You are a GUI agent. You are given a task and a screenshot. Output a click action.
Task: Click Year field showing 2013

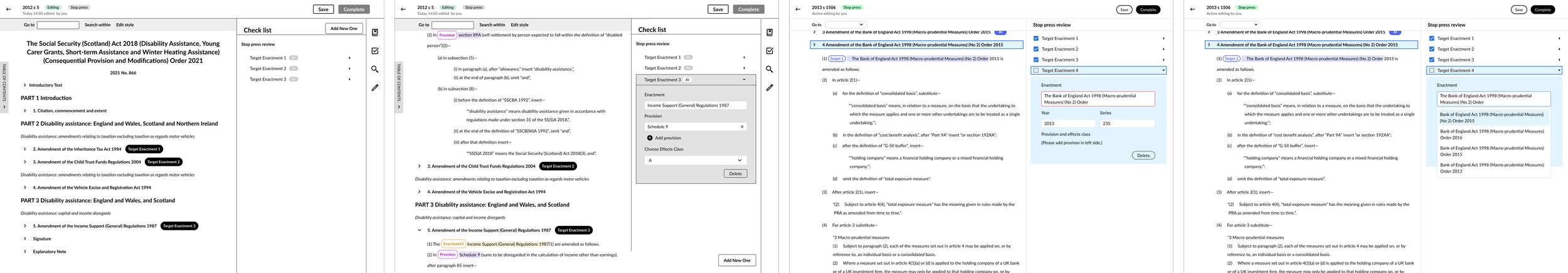coord(1069,124)
